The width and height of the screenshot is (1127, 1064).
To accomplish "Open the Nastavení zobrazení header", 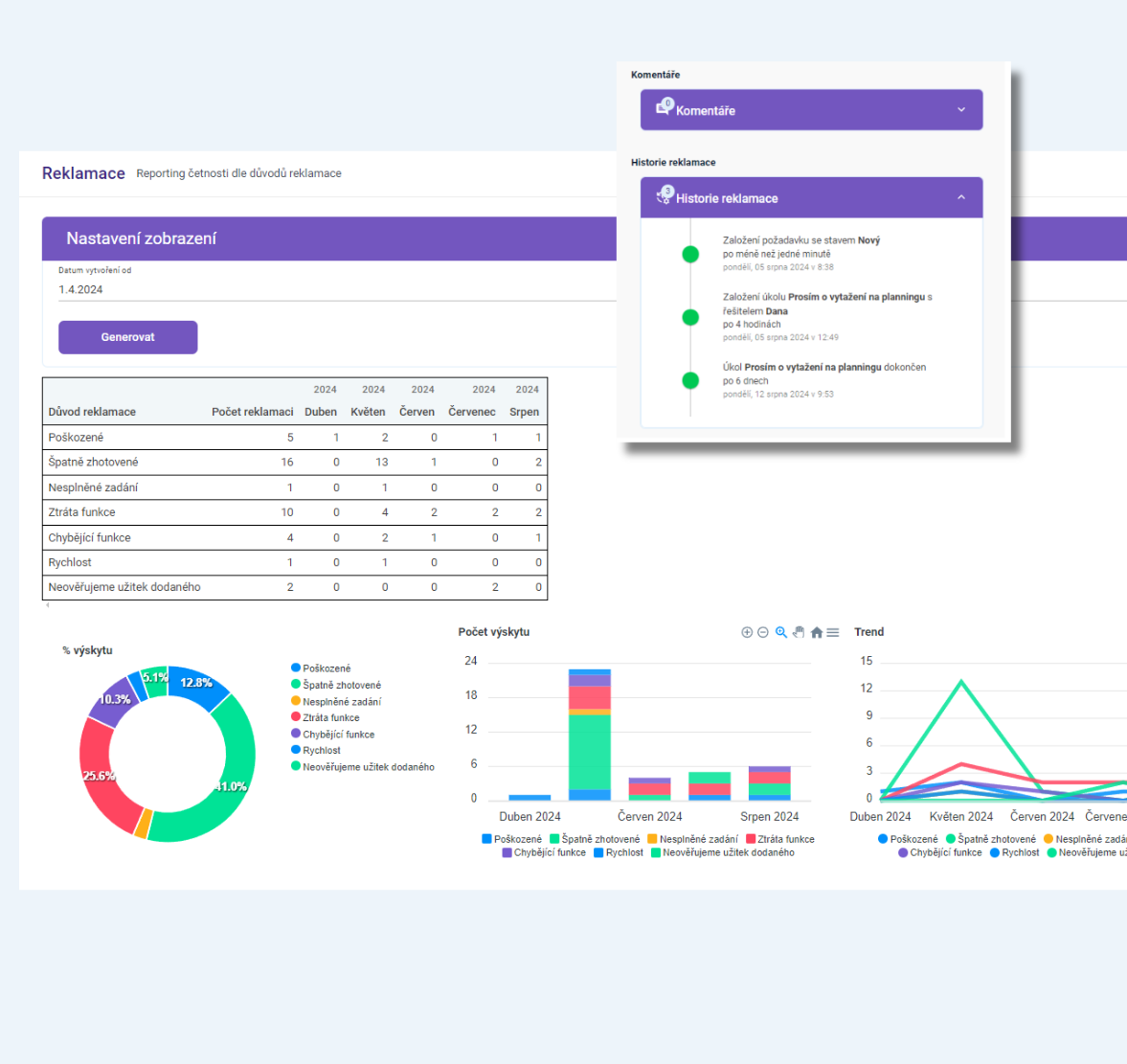I will click(x=329, y=238).
